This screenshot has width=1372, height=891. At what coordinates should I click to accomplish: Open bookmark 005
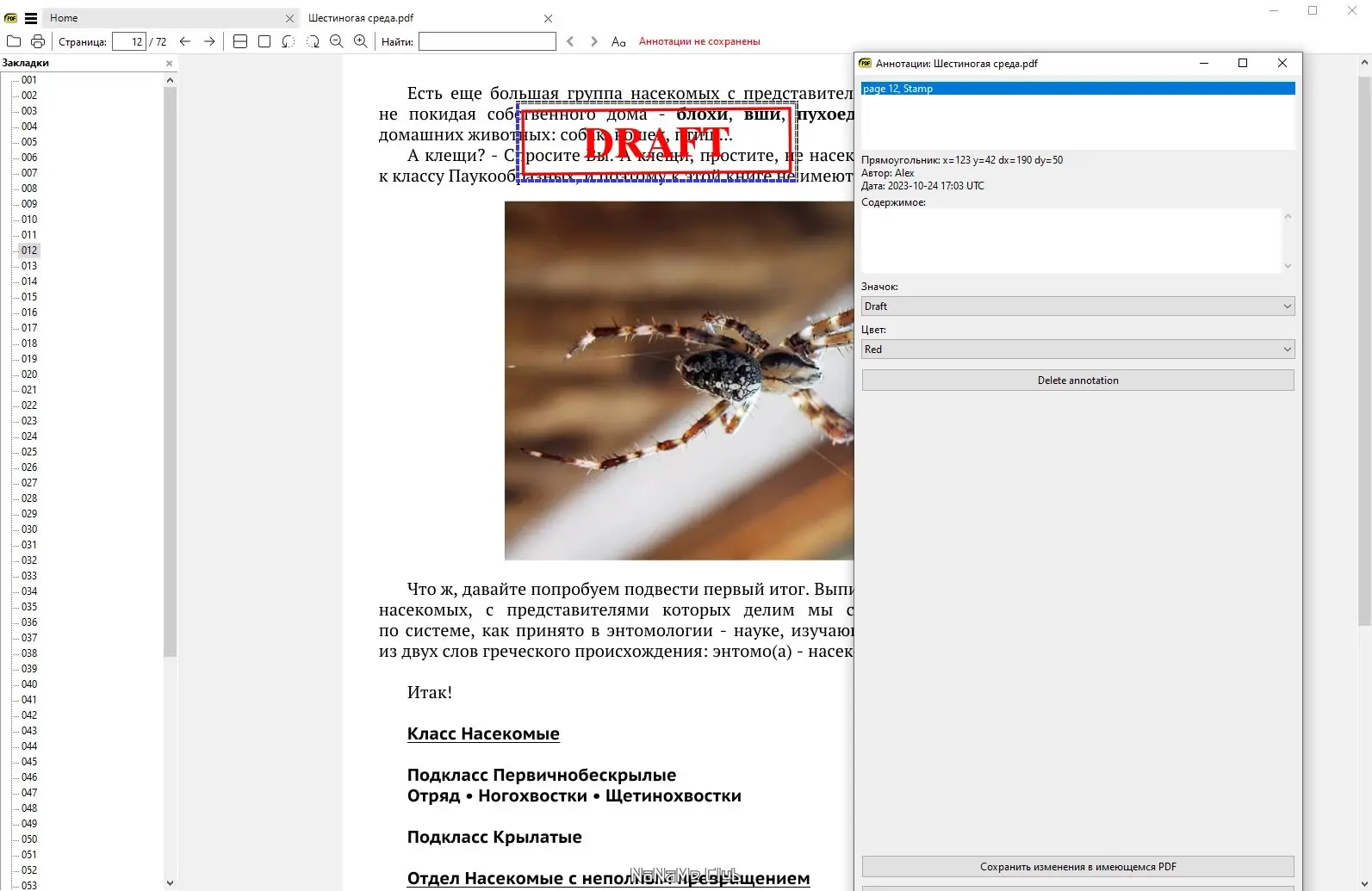29,142
